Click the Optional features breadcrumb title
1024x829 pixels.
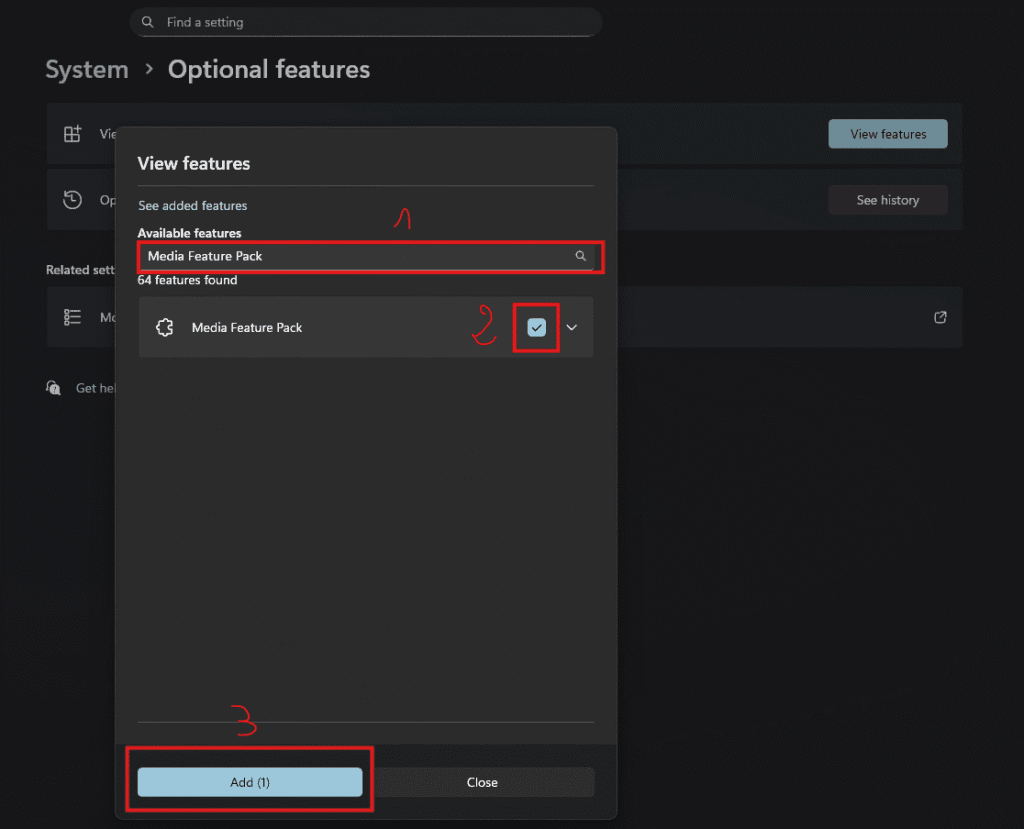tap(269, 70)
